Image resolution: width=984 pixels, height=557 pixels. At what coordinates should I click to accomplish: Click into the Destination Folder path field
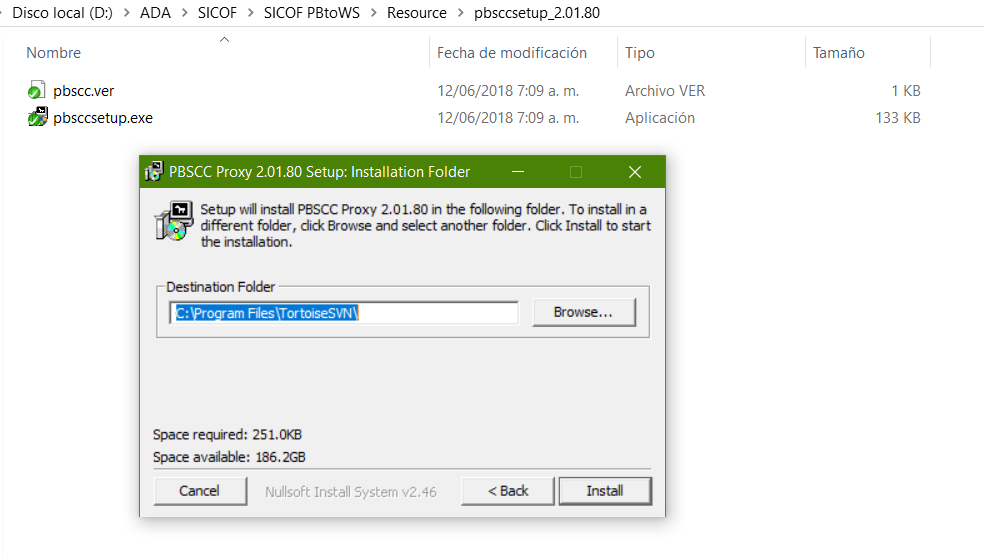(x=344, y=312)
